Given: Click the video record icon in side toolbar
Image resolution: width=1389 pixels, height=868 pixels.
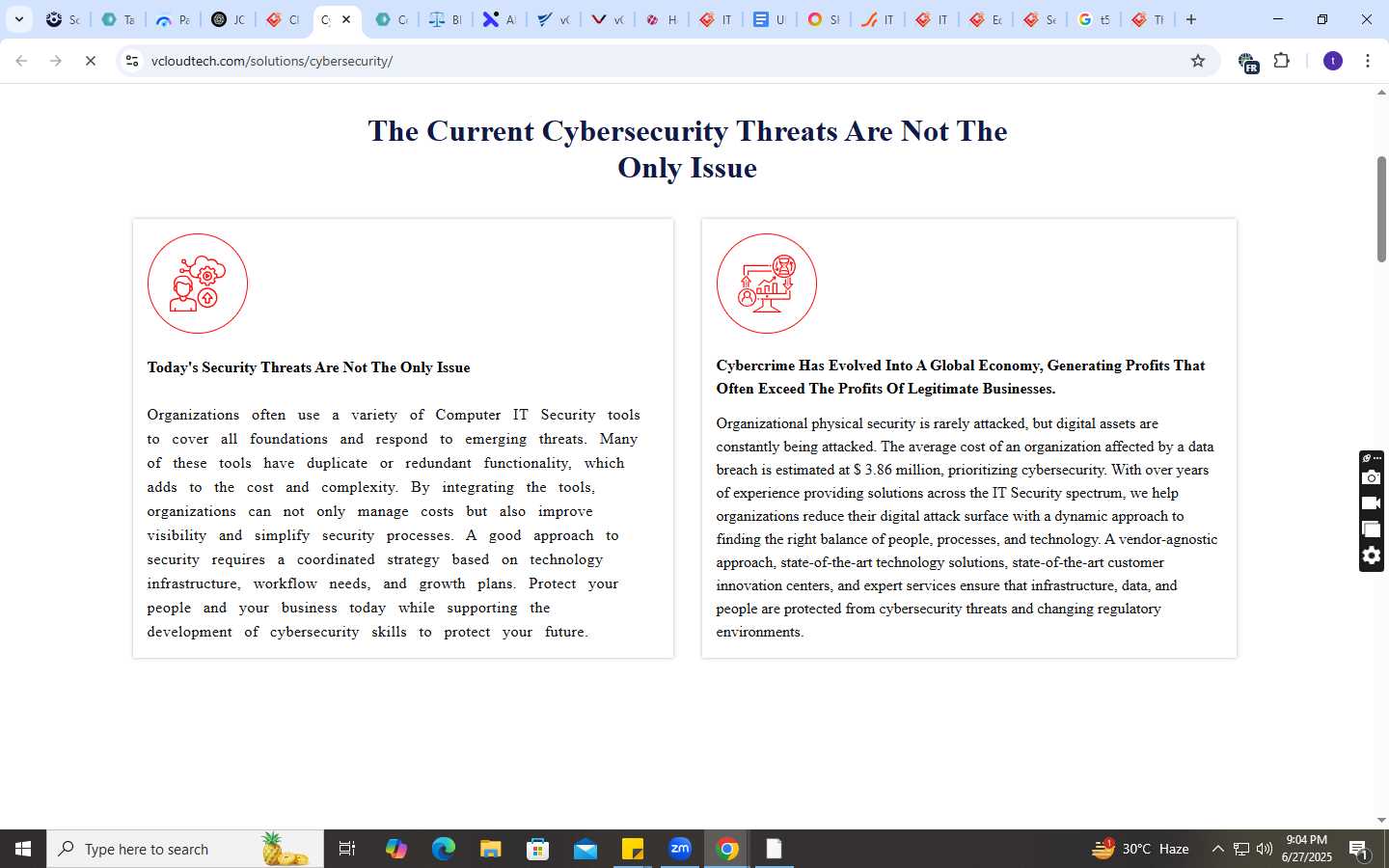Looking at the screenshot, I should pos(1371,503).
